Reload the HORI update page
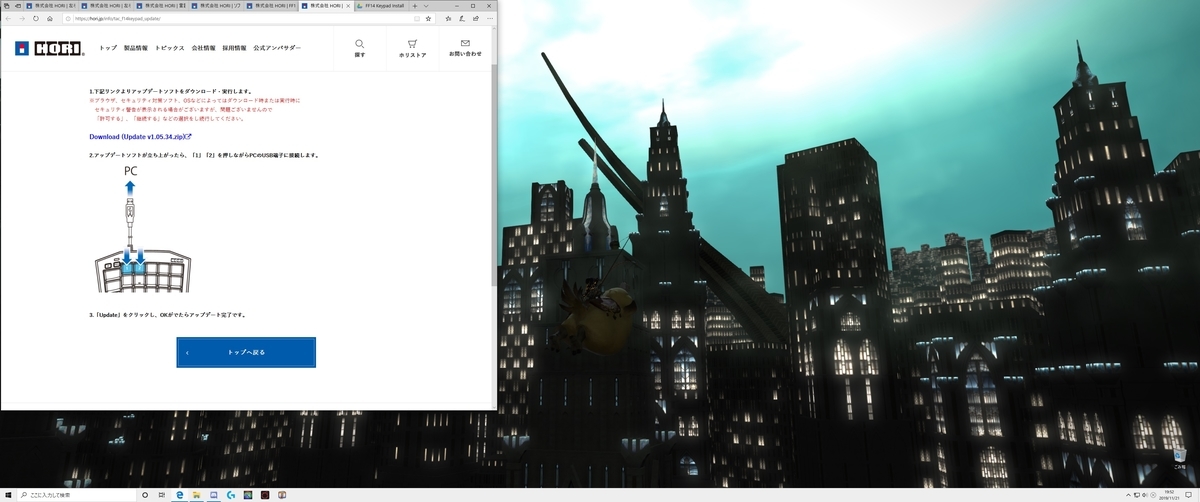The height and width of the screenshot is (502, 1200). pyautogui.click(x=36, y=19)
